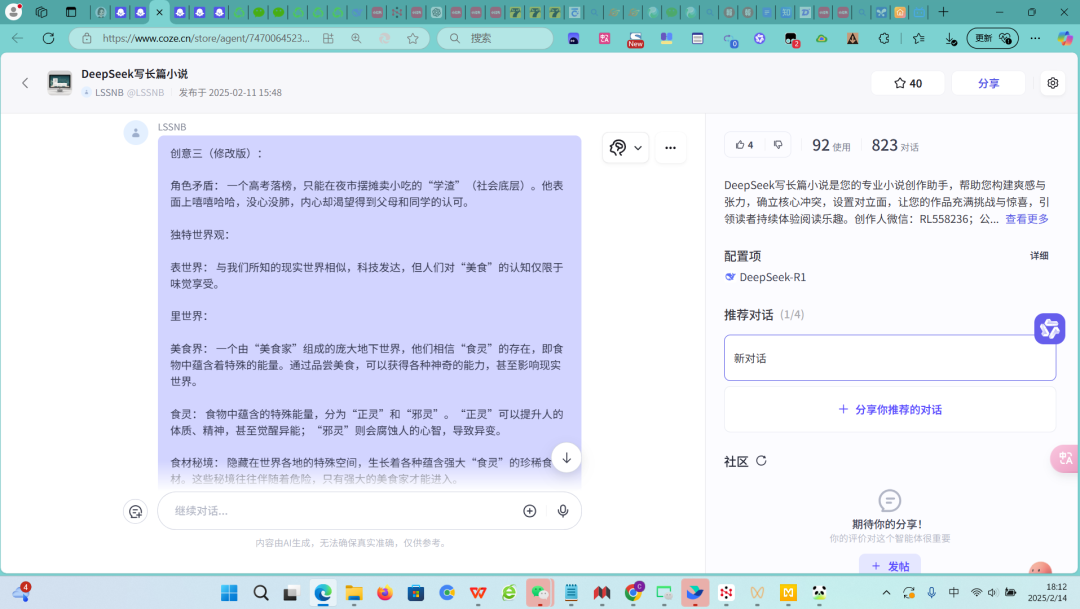Click the 发帖 post button
Viewport: 1080px width, 609px height.
tap(890, 566)
